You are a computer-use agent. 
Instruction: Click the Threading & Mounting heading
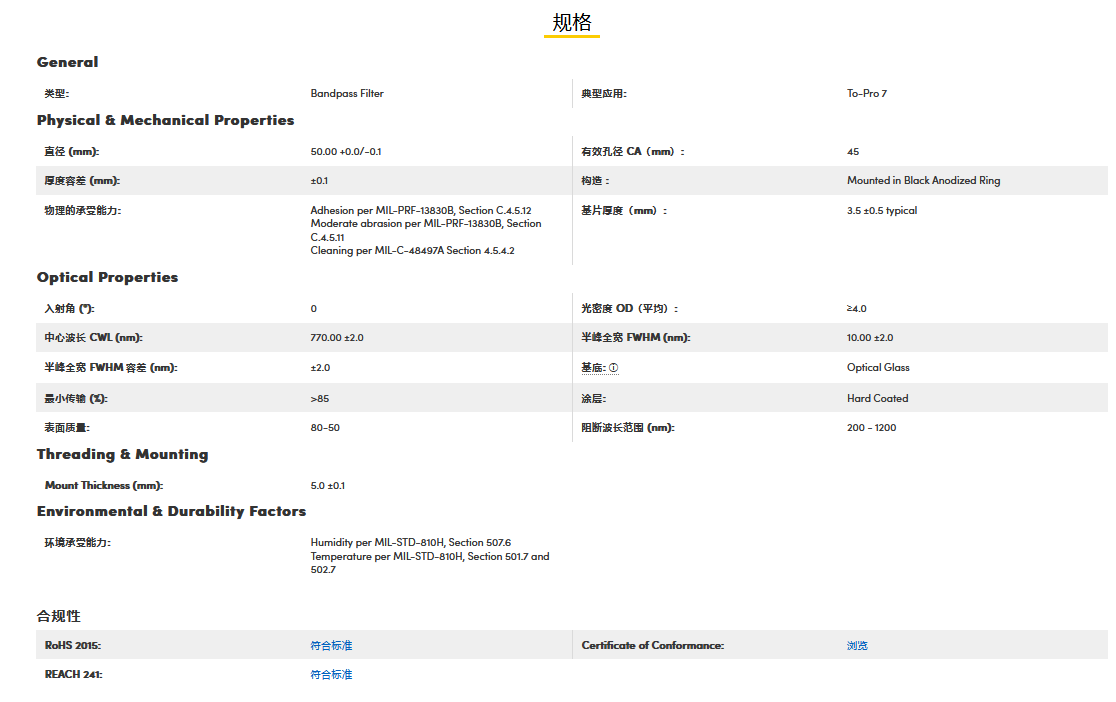122,454
